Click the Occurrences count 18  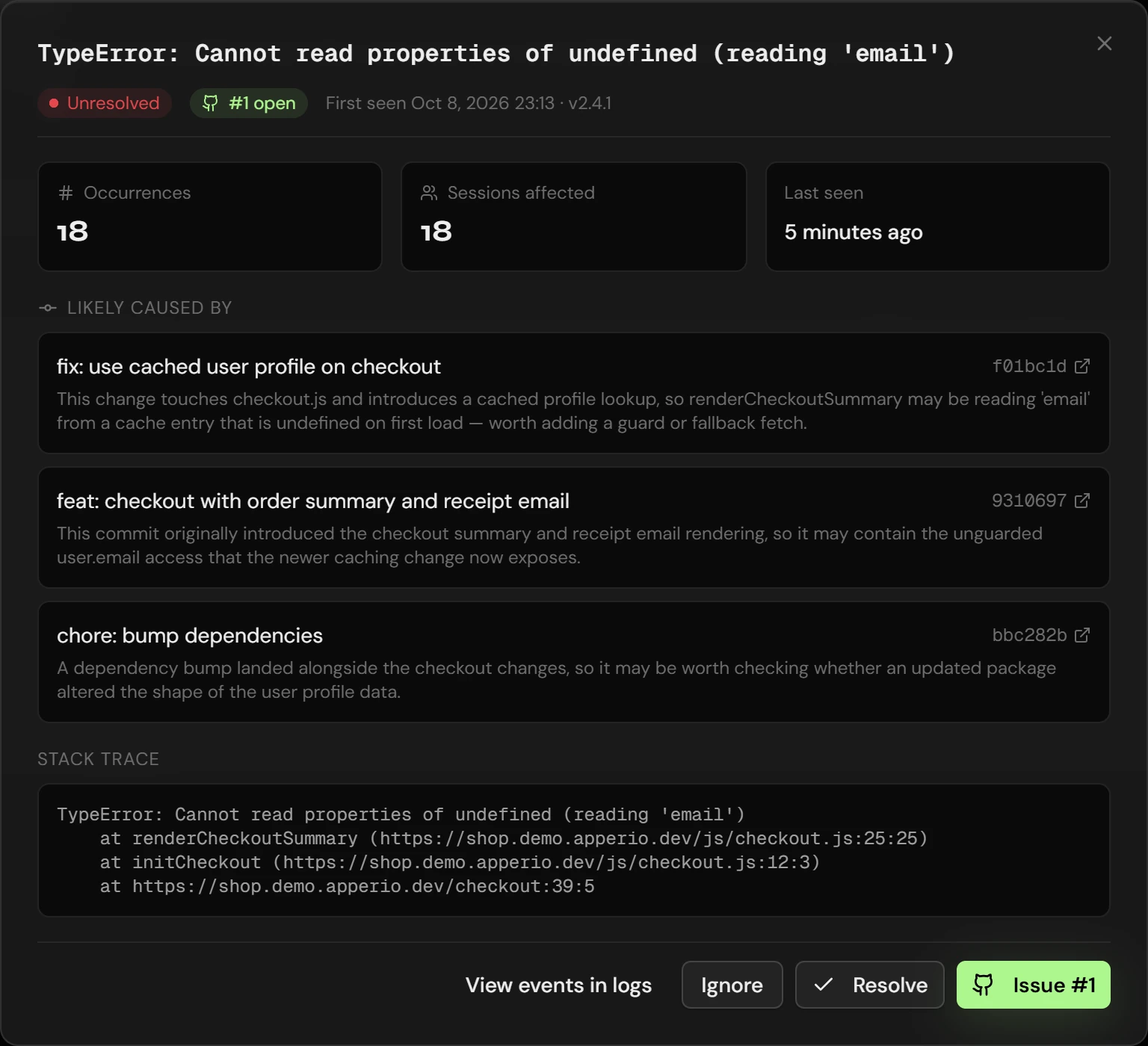pos(72,232)
